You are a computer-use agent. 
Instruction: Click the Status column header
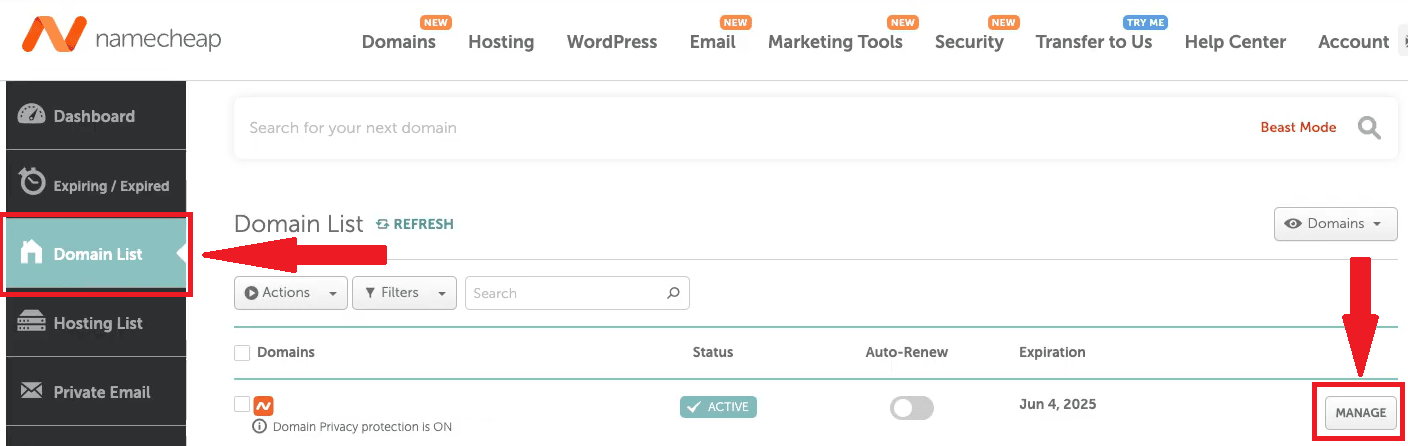713,352
